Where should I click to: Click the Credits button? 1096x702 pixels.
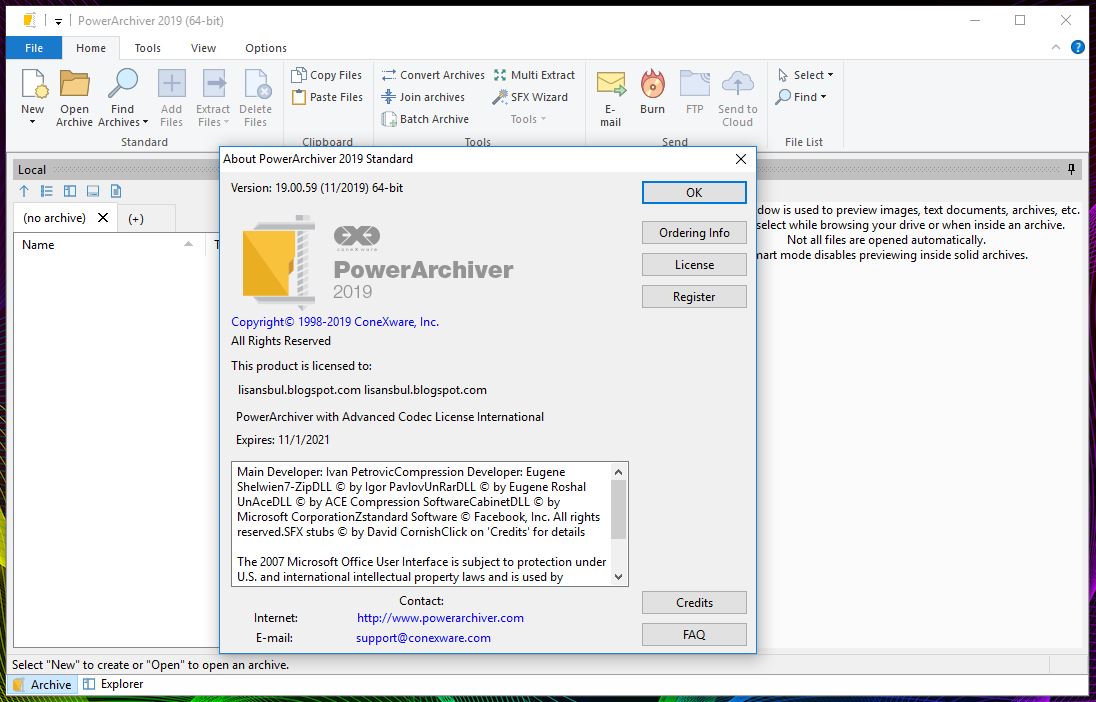point(694,603)
